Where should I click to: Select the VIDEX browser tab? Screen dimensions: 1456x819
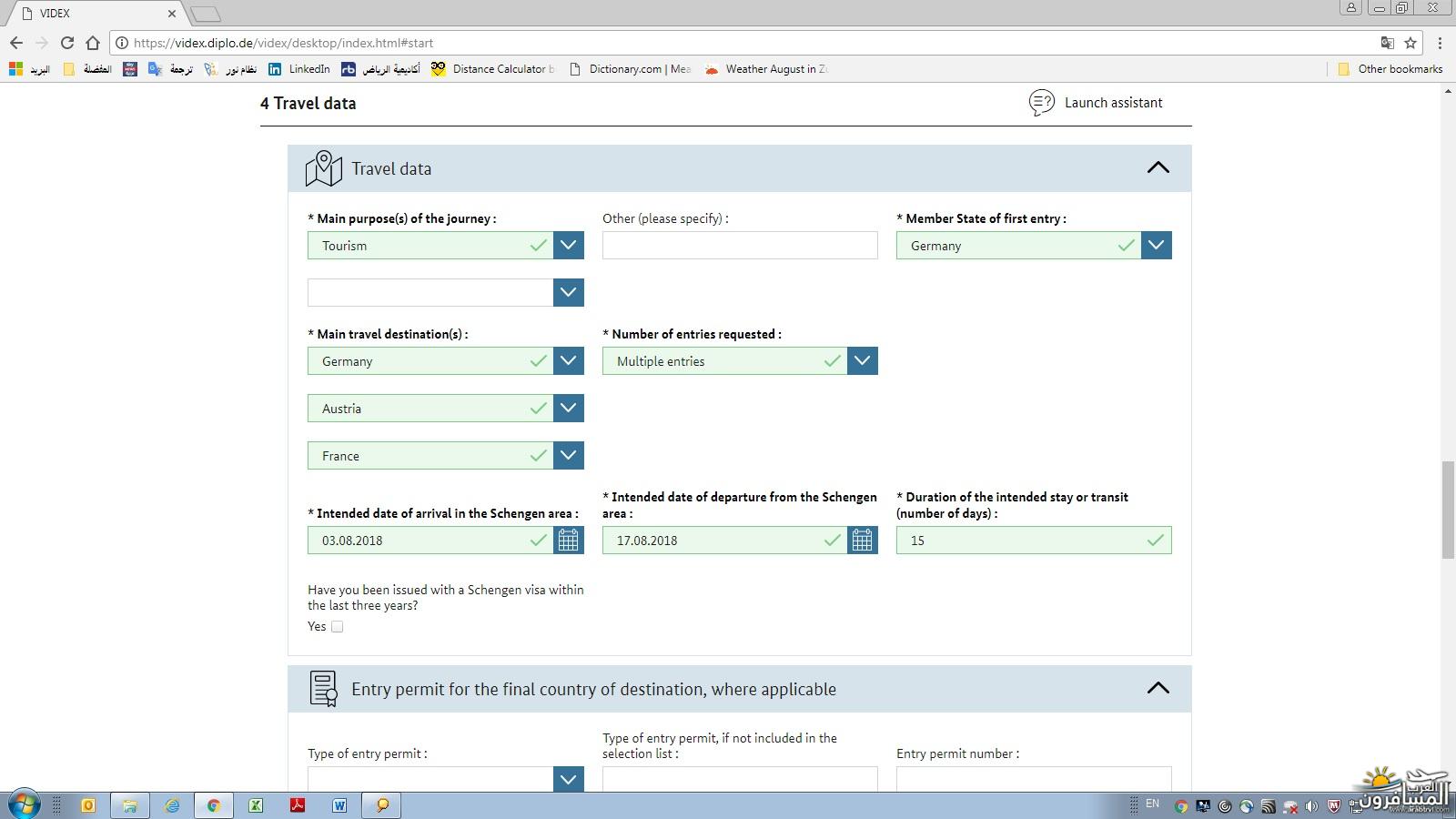(x=96, y=14)
